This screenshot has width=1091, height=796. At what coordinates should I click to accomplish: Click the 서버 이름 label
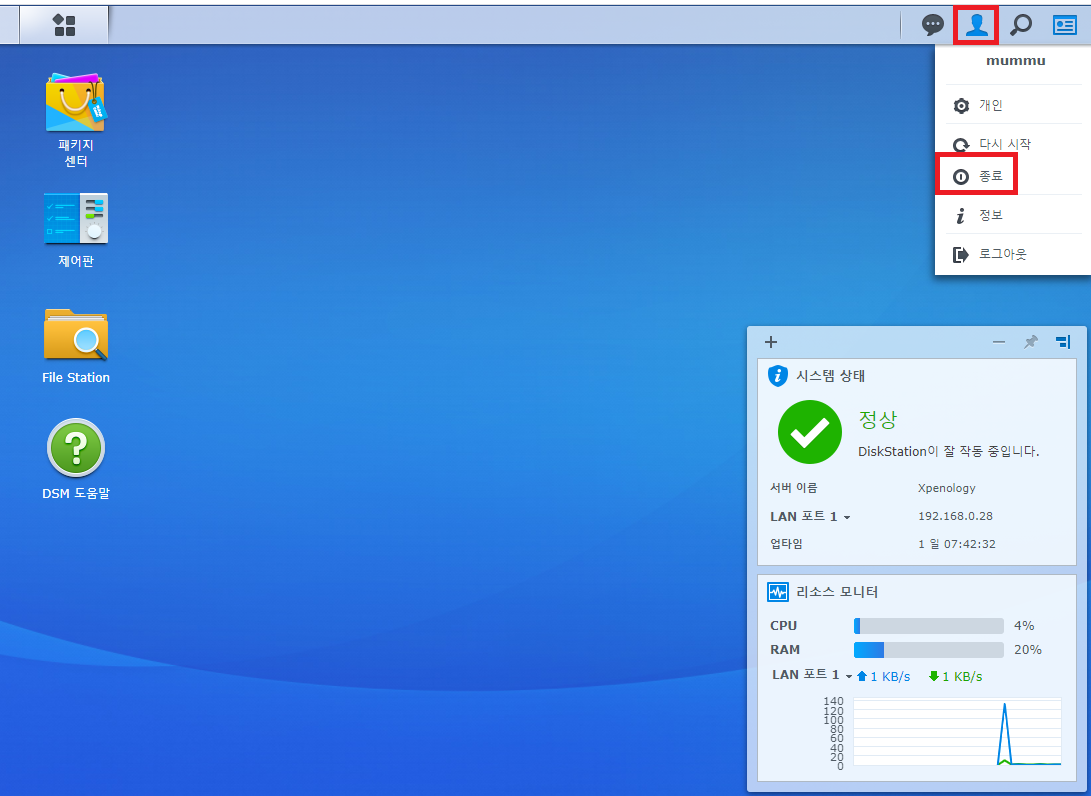[793, 488]
